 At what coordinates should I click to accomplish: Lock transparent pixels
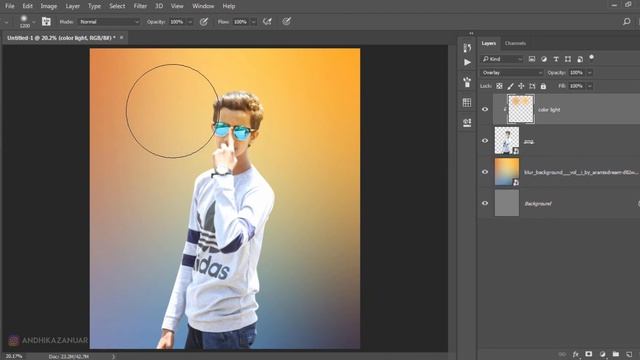click(499, 86)
